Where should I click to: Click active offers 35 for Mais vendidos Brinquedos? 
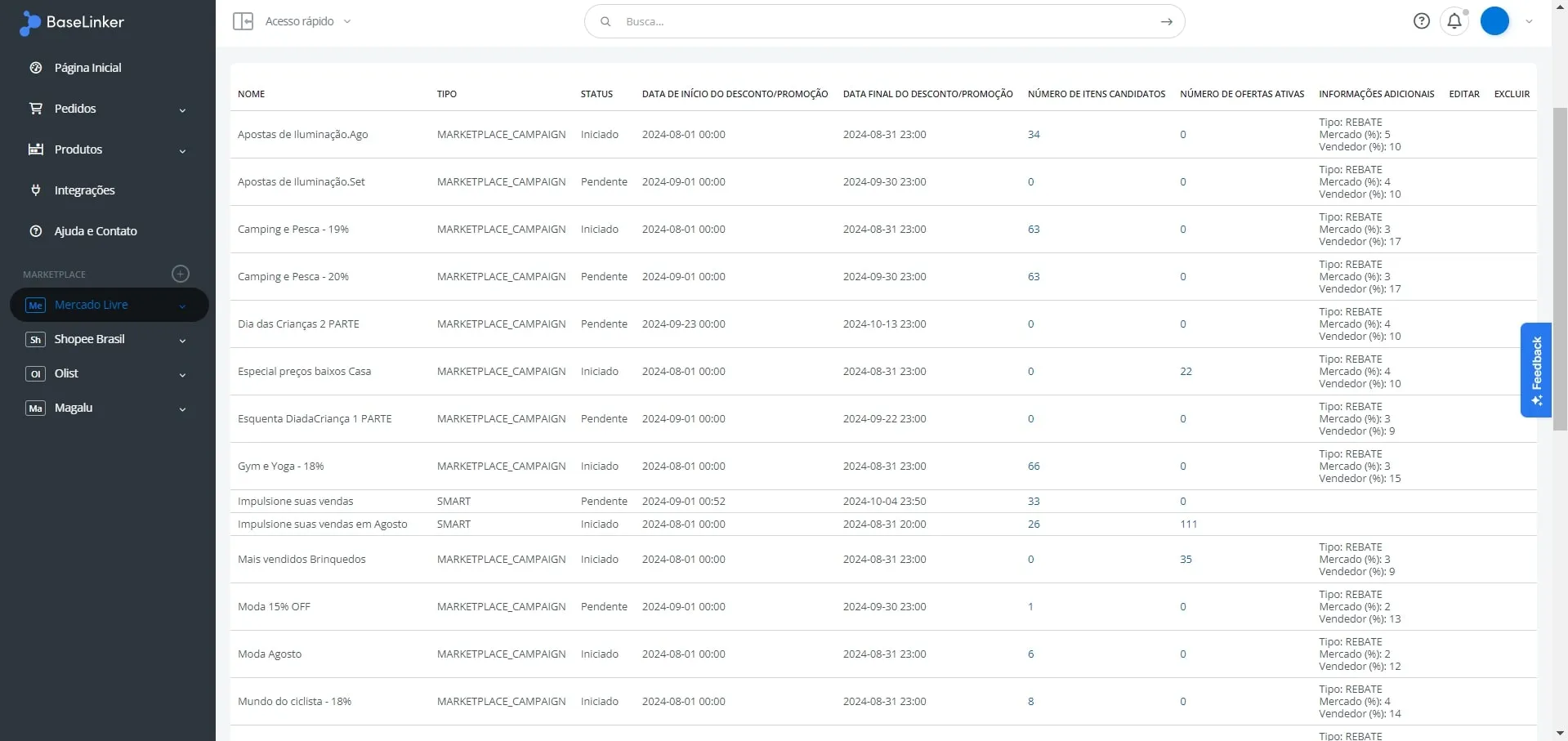pos(1186,560)
